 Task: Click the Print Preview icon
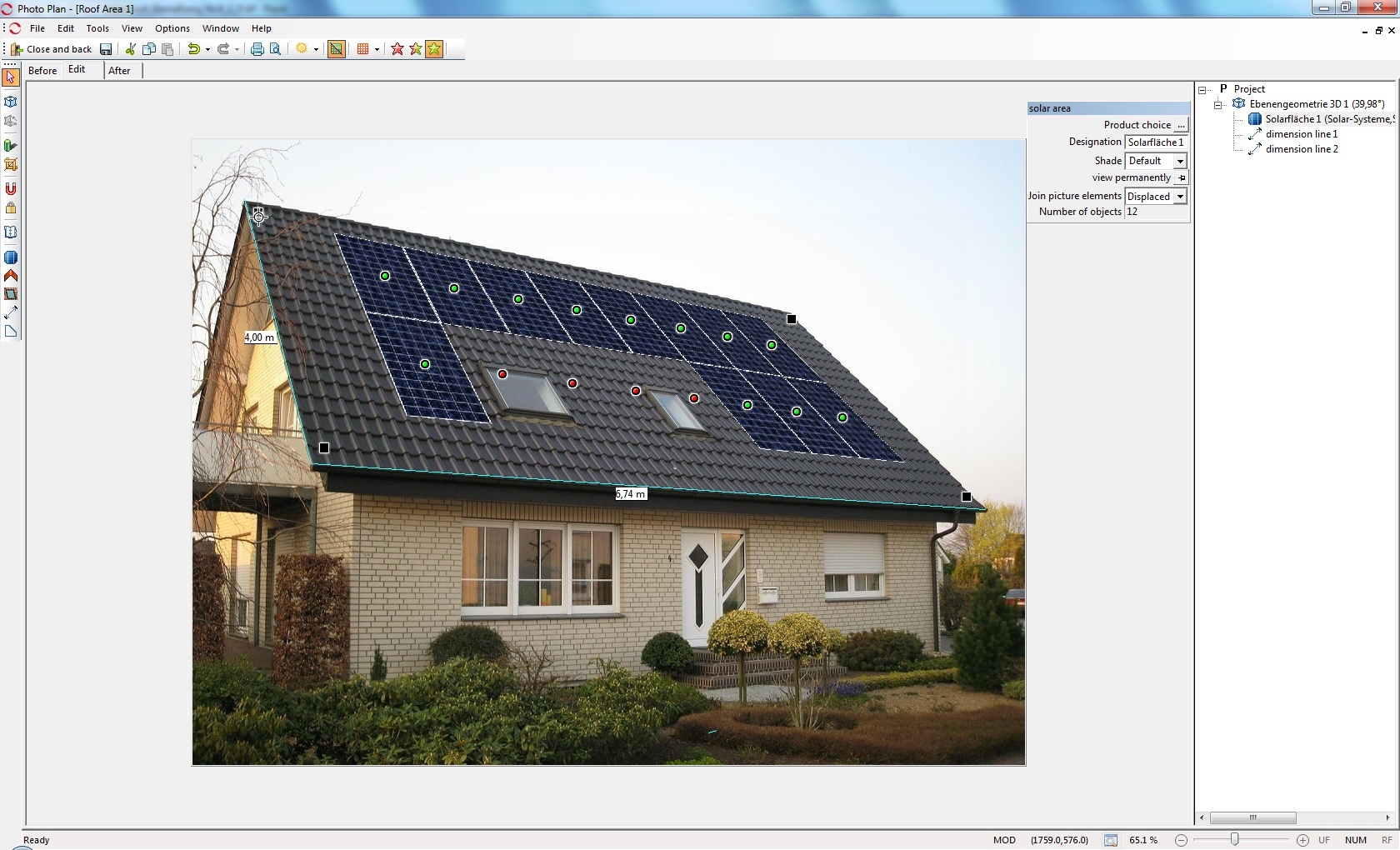pos(275,49)
